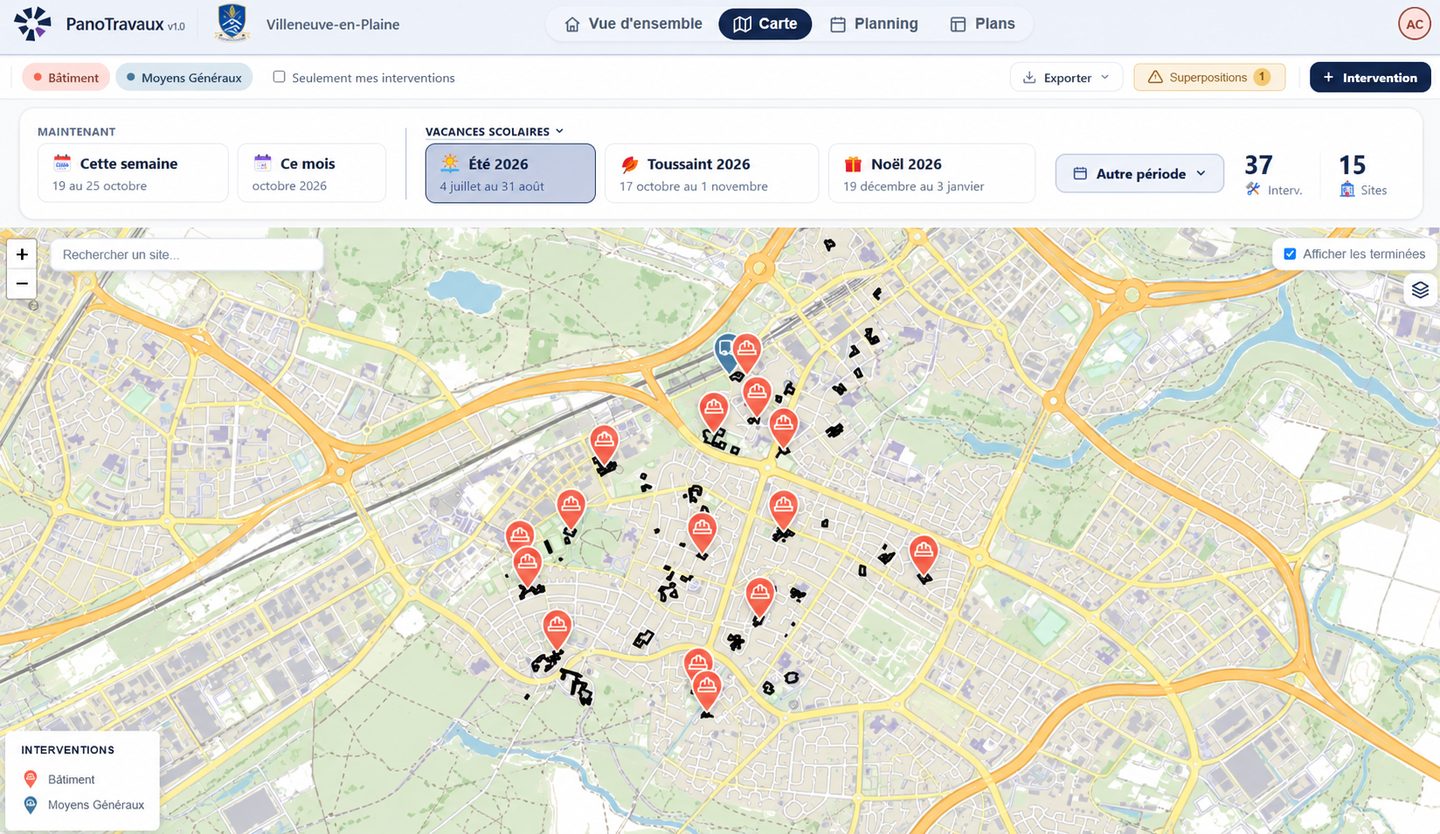
Task: Select the Cette semaine period
Action: pyautogui.click(x=133, y=173)
